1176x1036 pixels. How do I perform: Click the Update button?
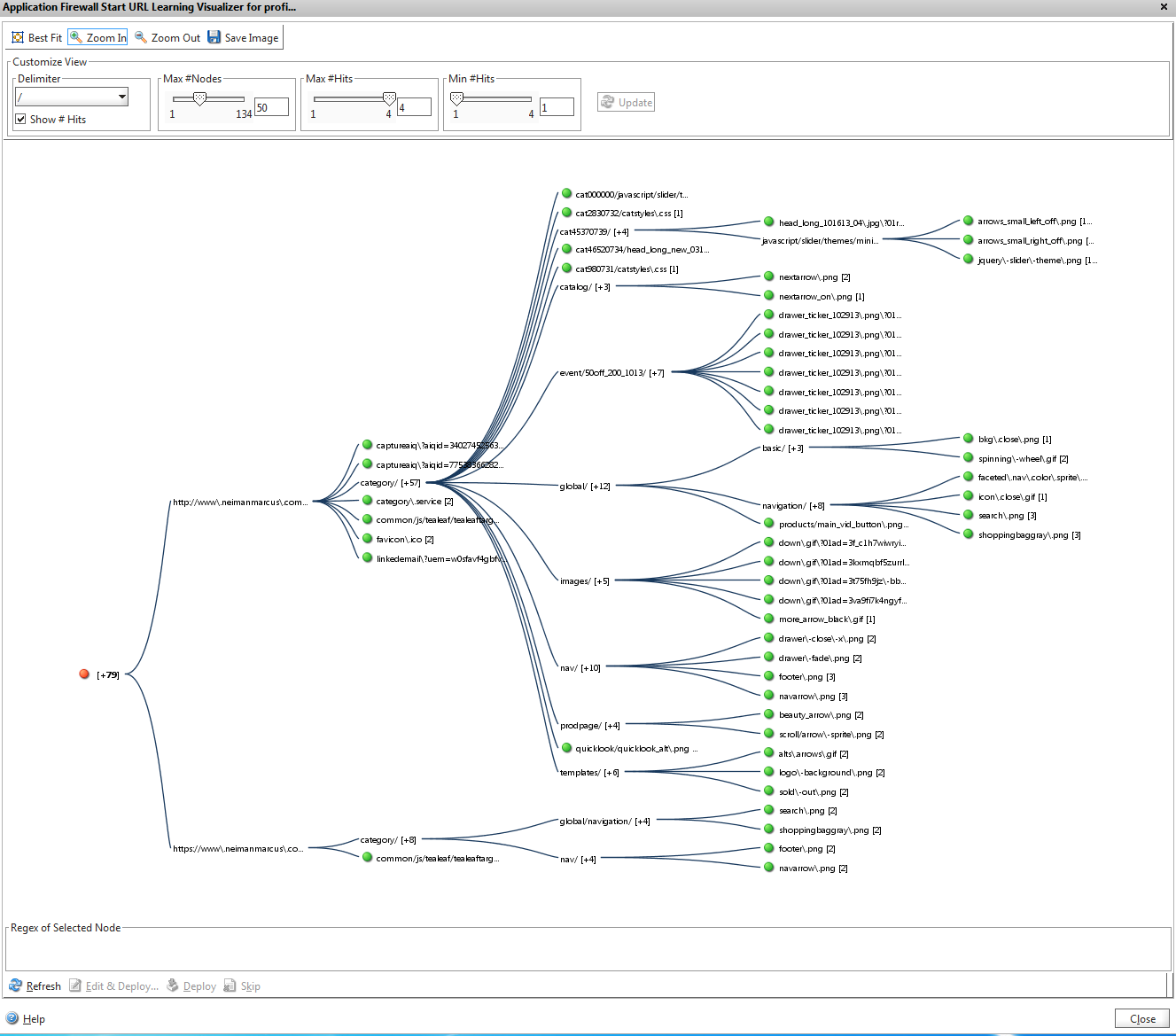coord(626,102)
